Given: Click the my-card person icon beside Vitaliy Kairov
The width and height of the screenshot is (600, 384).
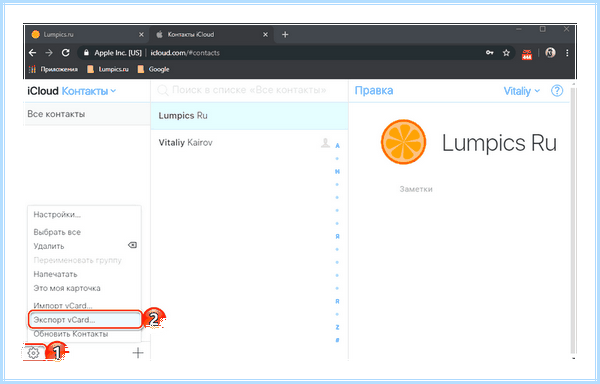Looking at the screenshot, I should [x=325, y=143].
